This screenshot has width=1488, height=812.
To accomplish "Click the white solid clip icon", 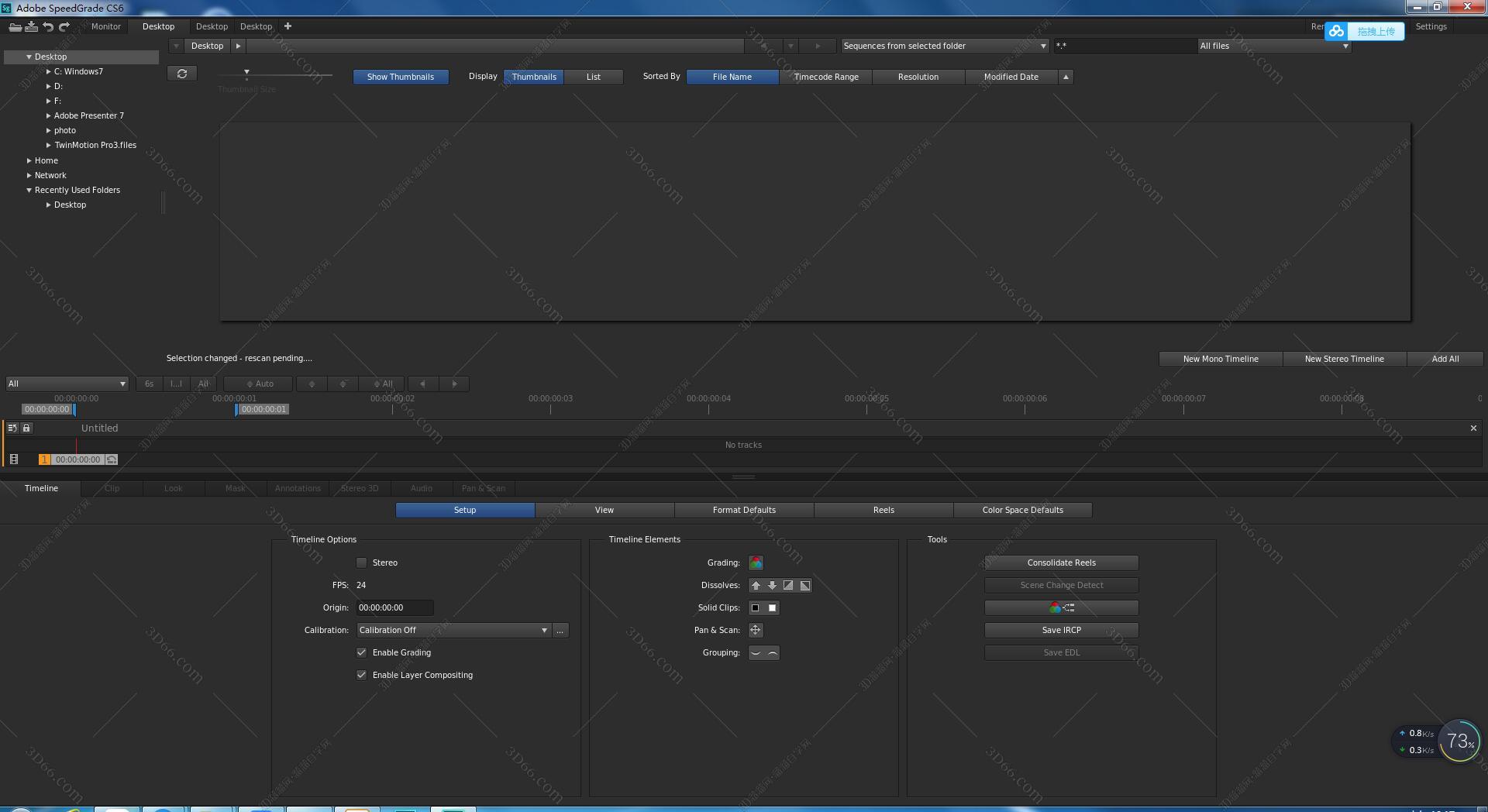I will pyautogui.click(x=771, y=607).
